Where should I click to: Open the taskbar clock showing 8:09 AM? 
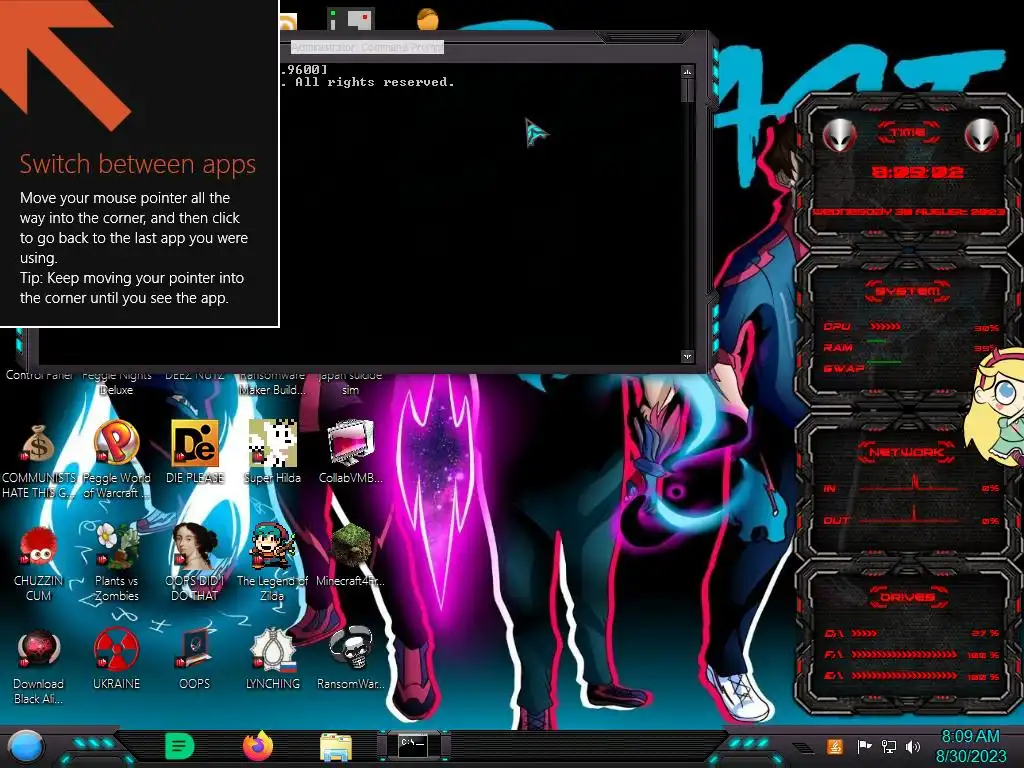pos(971,746)
